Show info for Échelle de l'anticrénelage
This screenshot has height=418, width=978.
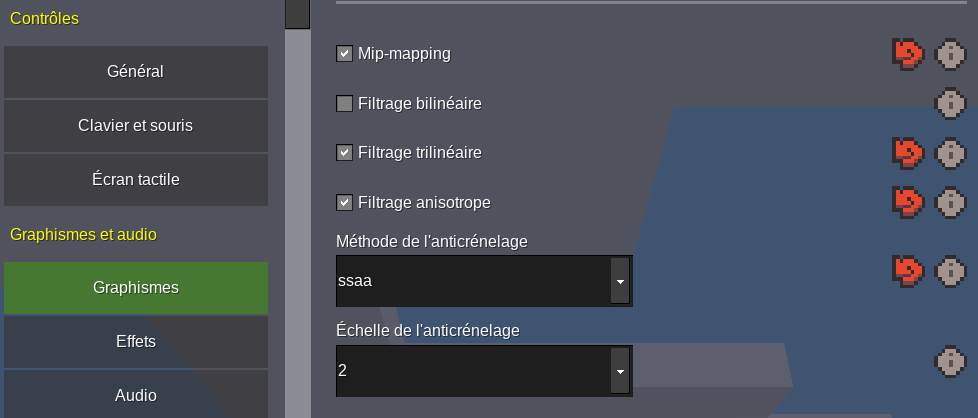[x=950, y=361]
